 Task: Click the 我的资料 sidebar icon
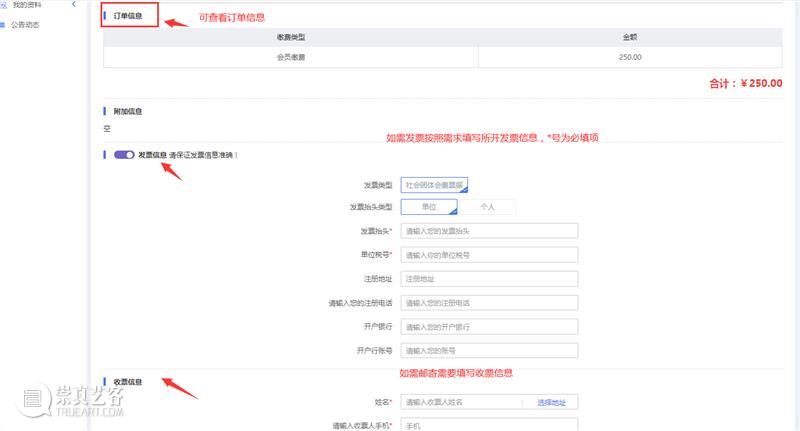[4, 5]
